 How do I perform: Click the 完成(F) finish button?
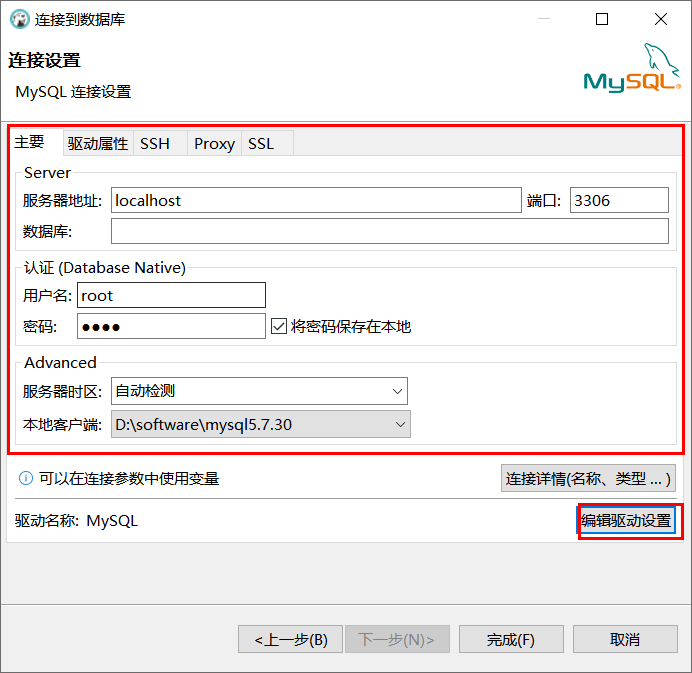pyautogui.click(x=511, y=639)
